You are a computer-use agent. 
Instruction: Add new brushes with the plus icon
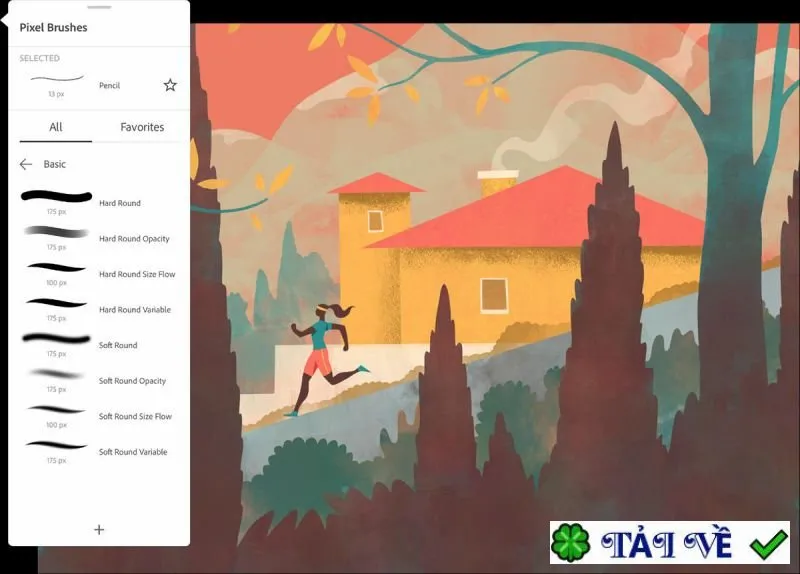pos(99,530)
